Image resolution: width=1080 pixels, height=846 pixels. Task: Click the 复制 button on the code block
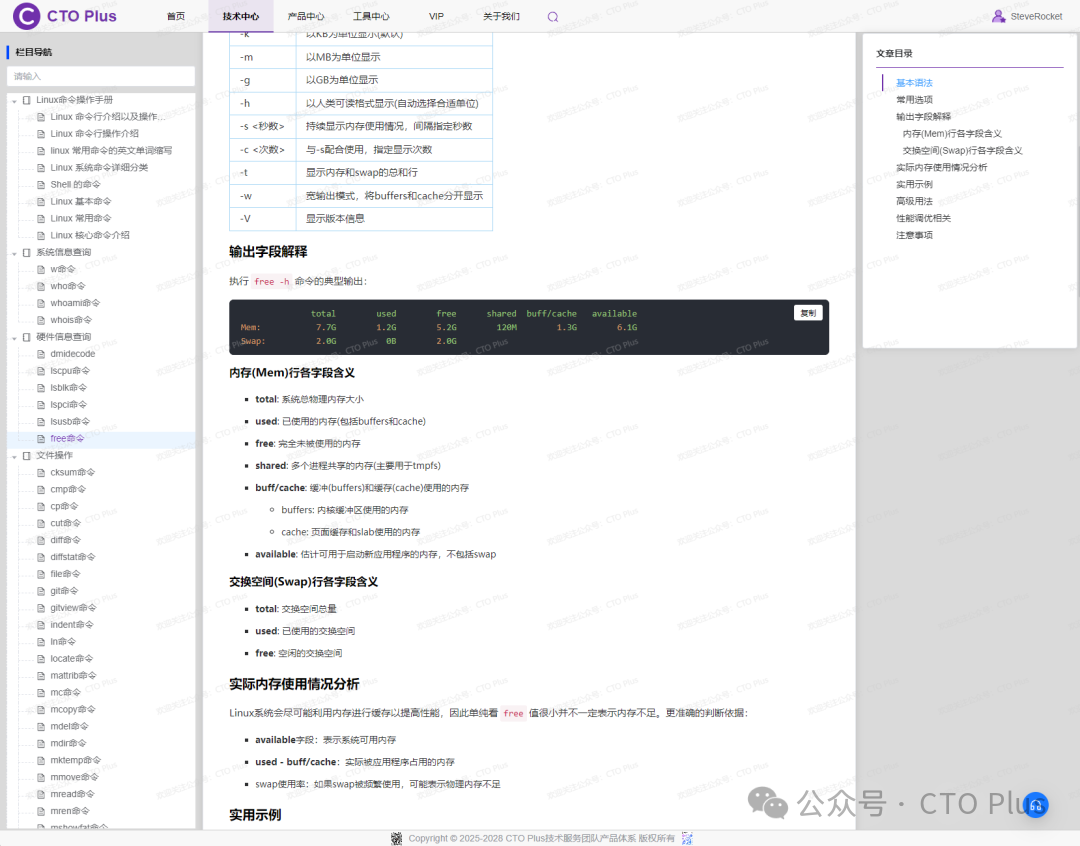[807, 312]
